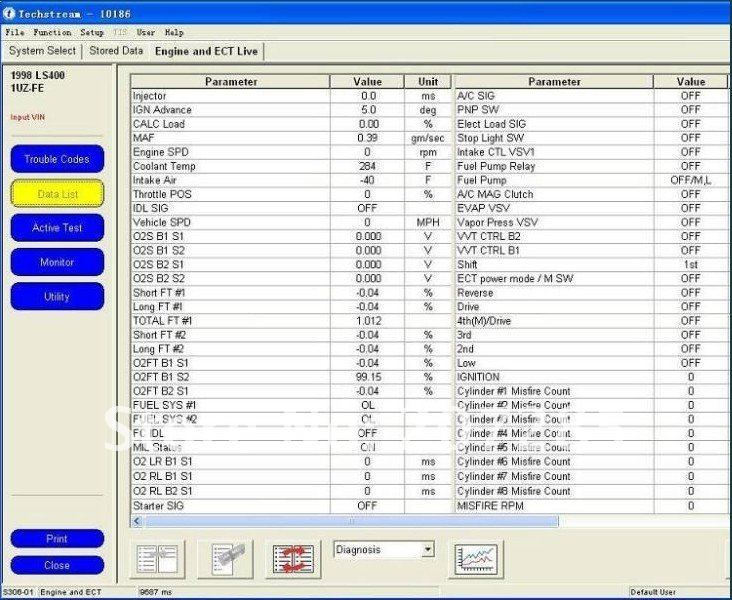Click the Trouble Codes button

pyautogui.click(x=57, y=159)
